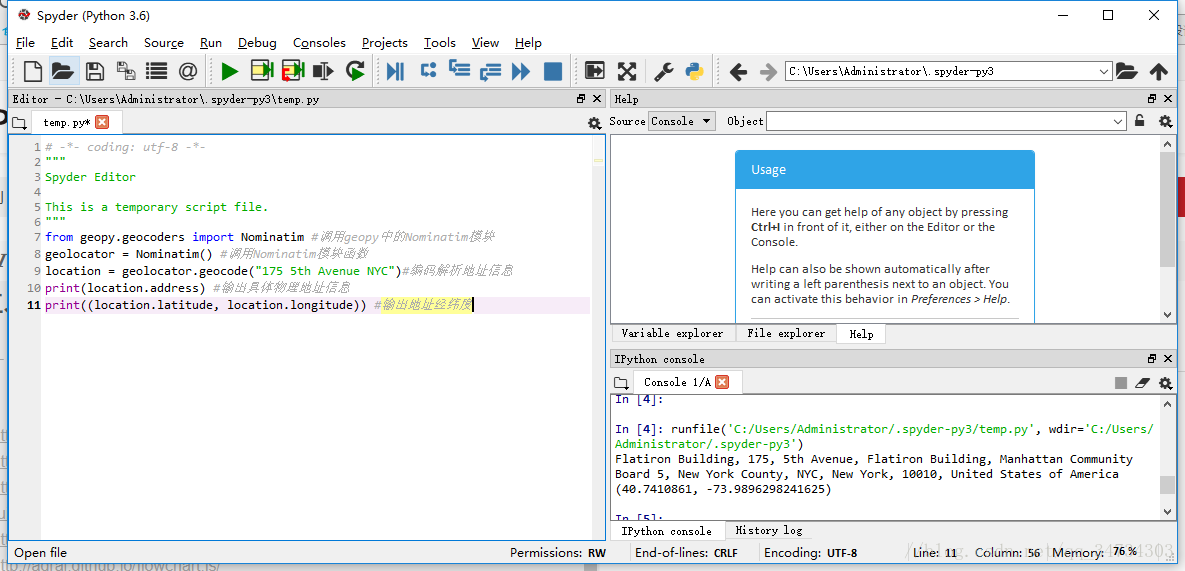The width and height of the screenshot is (1185, 571).
Task: Start debugging the file icon
Action: pyautogui.click(x=395, y=71)
